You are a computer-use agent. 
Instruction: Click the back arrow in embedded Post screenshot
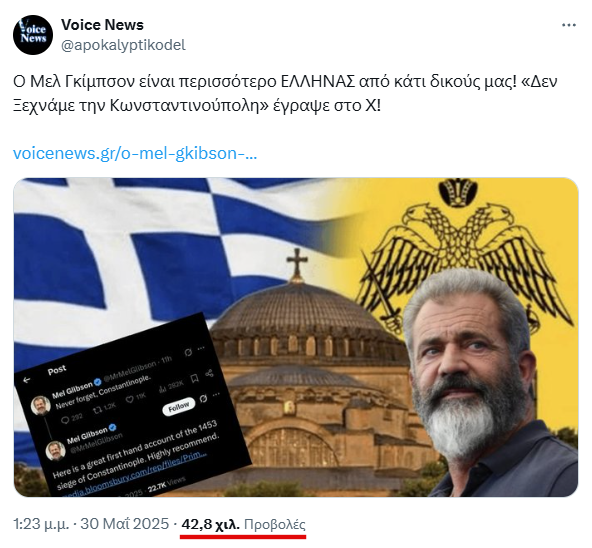point(27,380)
